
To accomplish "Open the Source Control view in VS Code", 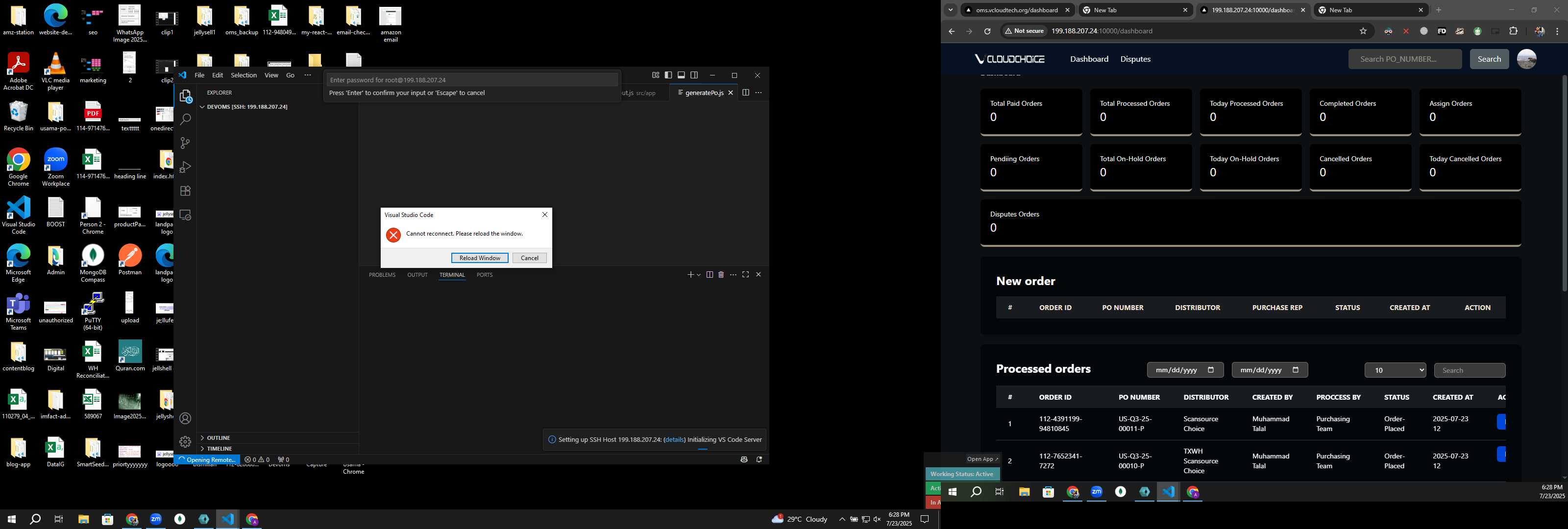I will pyautogui.click(x=186, y=143).
